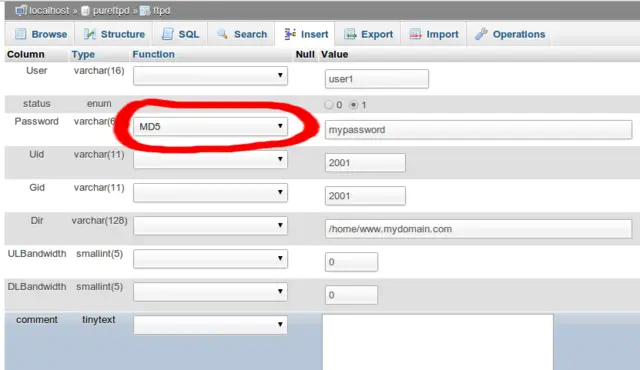Open the Function dropdown for comment
The width and height of the screenshot is (640, 370).
click(x=210, y=325)
